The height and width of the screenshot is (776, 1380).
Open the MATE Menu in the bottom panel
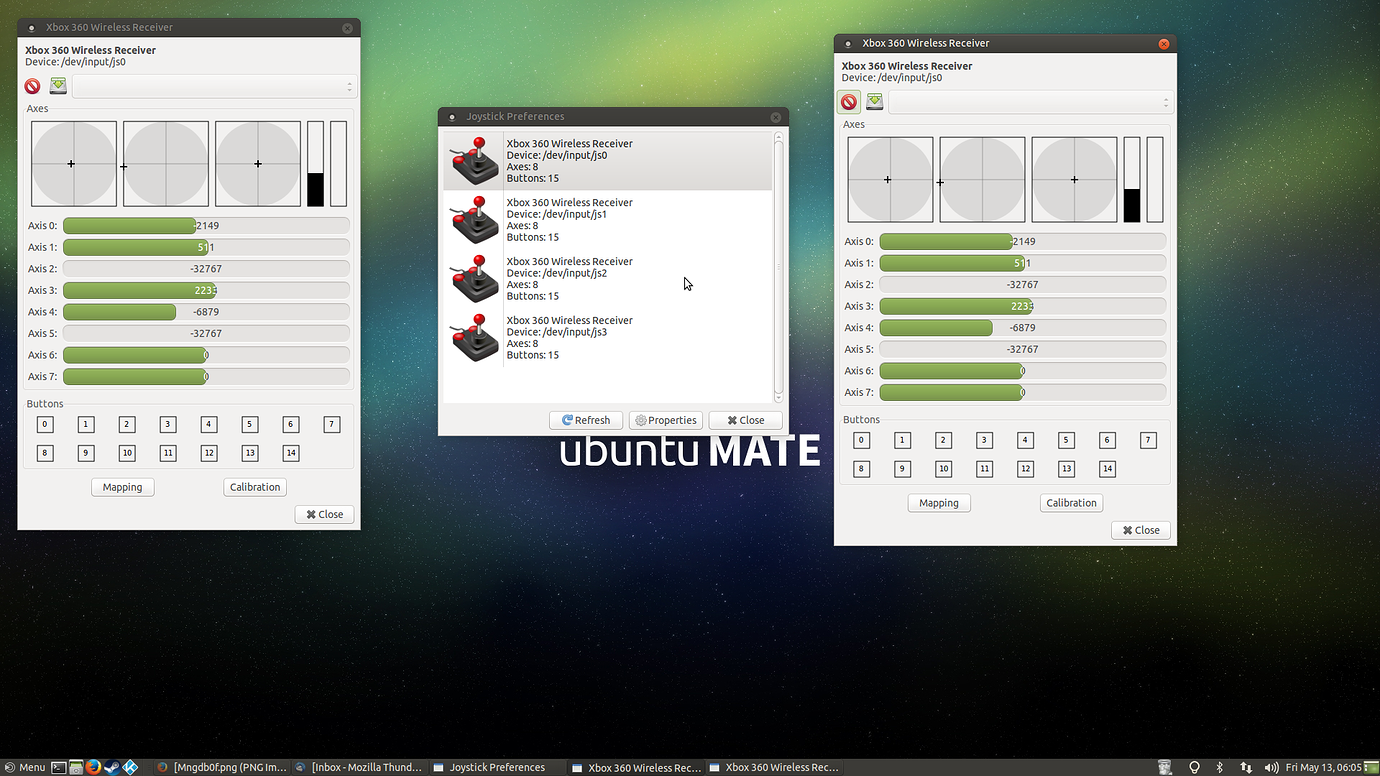pos(24,768)
